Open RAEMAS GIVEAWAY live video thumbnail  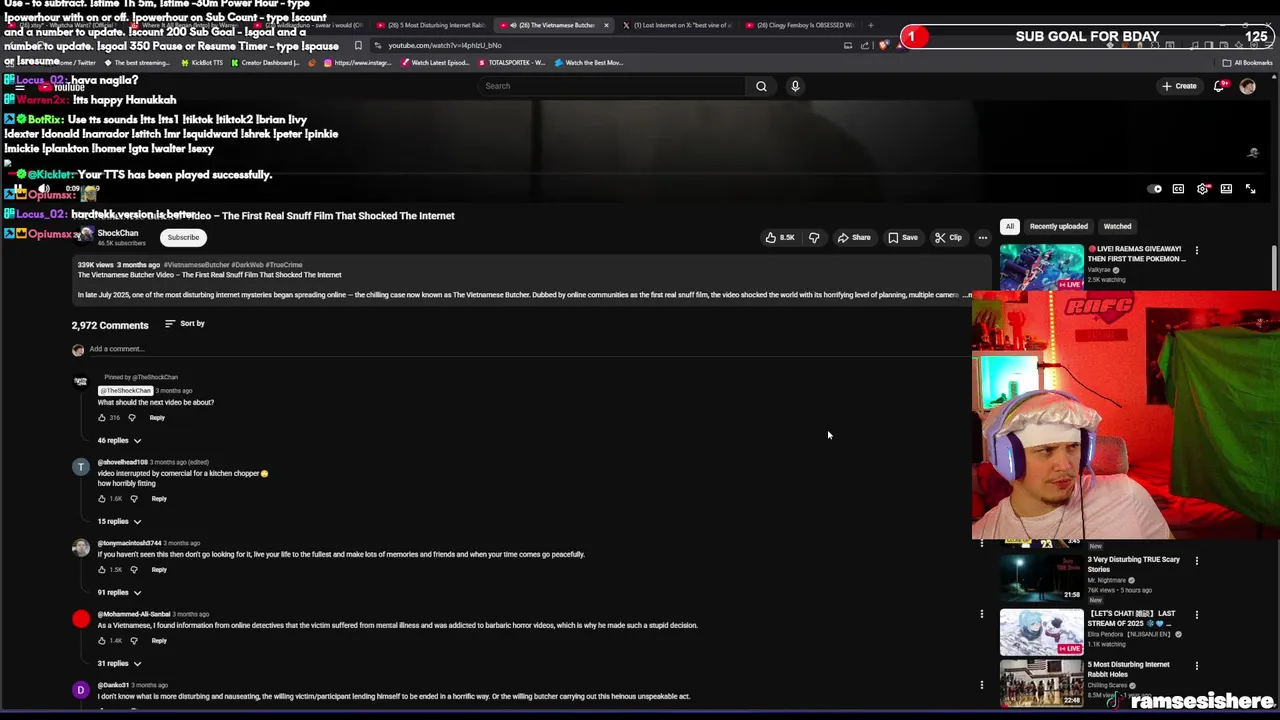1041,267
